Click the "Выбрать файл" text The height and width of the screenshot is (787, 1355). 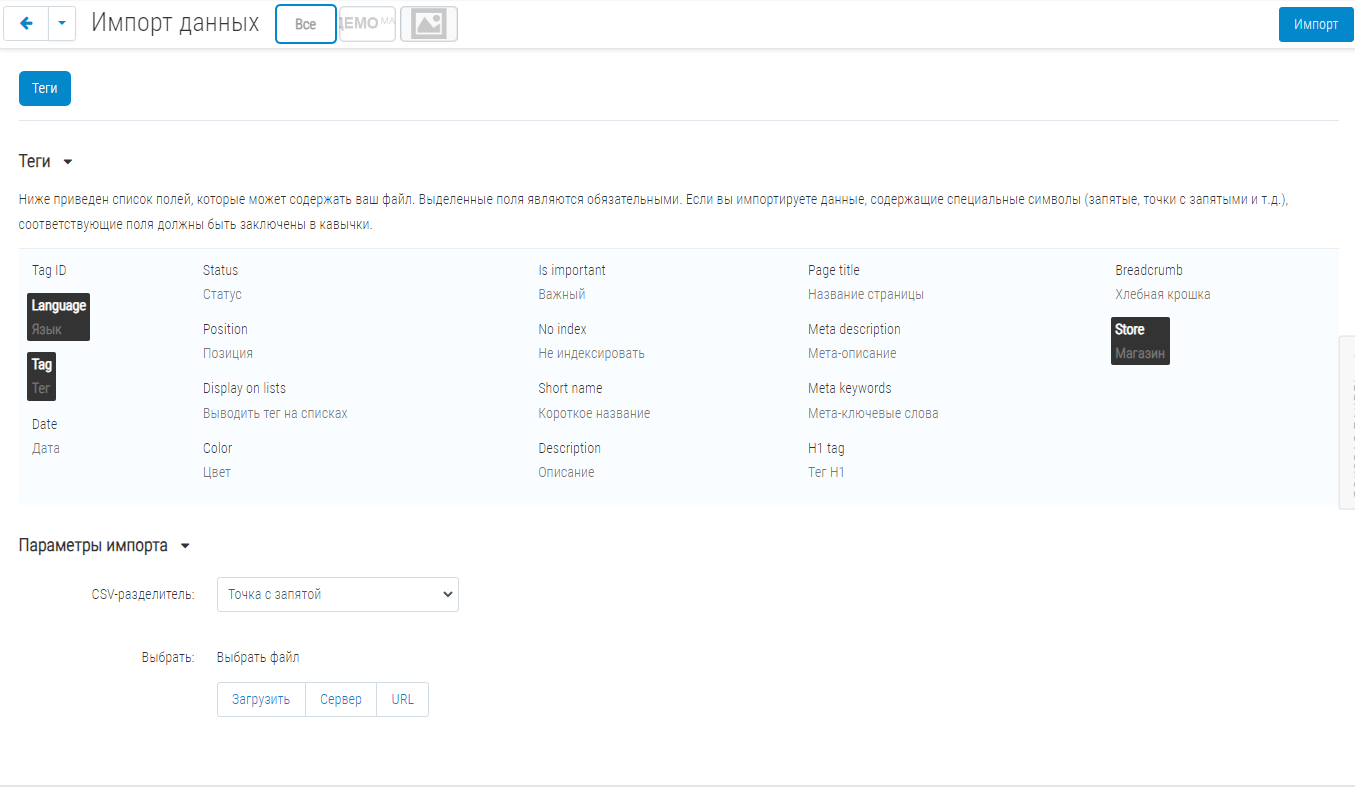click(x=258, y=657)
